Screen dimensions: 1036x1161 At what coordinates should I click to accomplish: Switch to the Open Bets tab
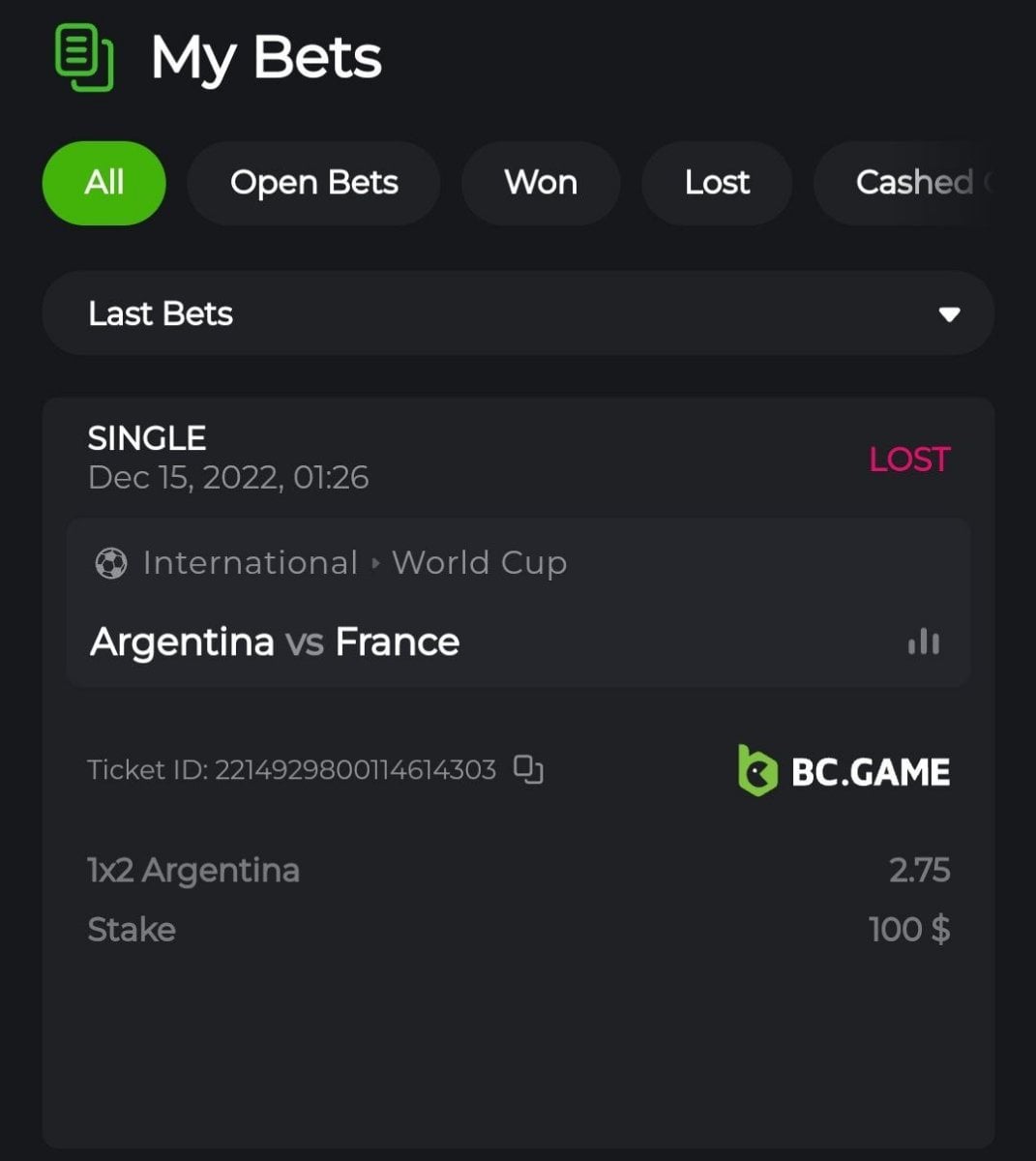313,183
